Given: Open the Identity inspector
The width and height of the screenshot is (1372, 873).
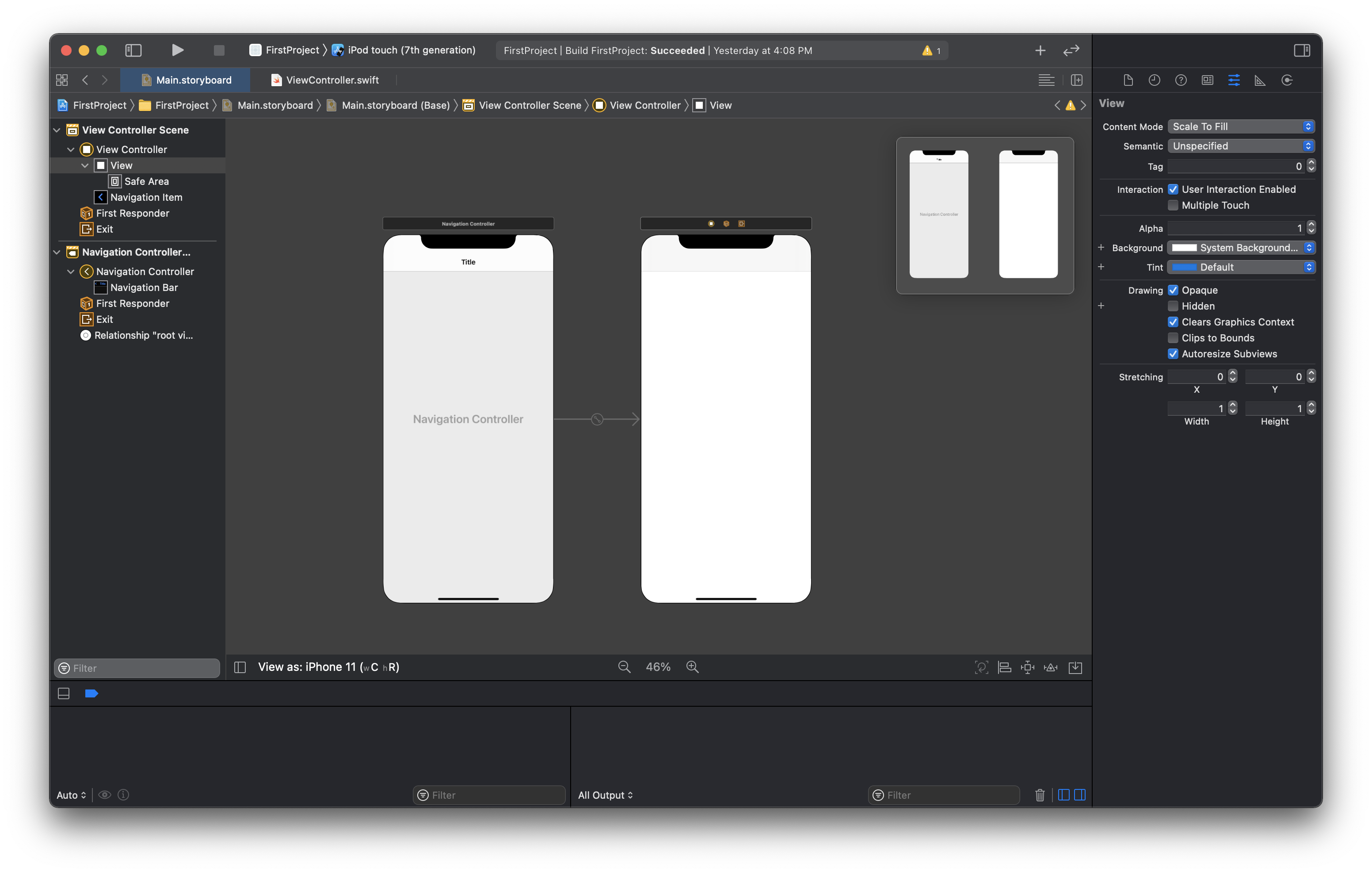Looking at the screenshot, I should [x=1207, y=80].
